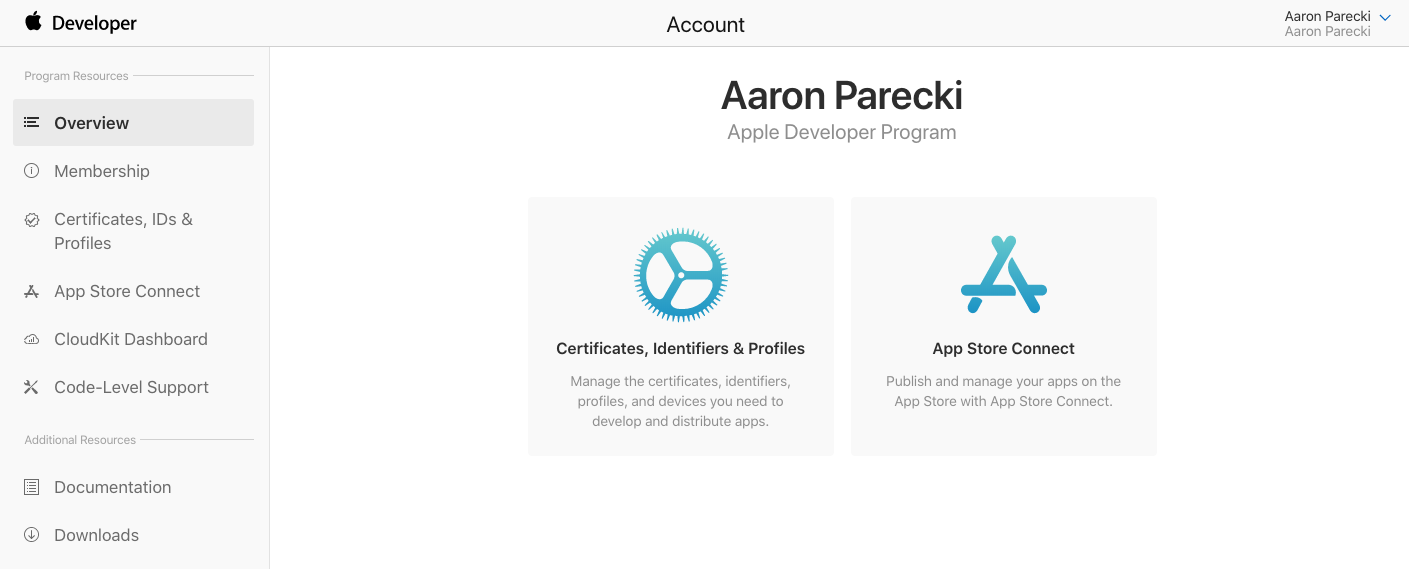Click the Developer text link in header

point(94,23)
